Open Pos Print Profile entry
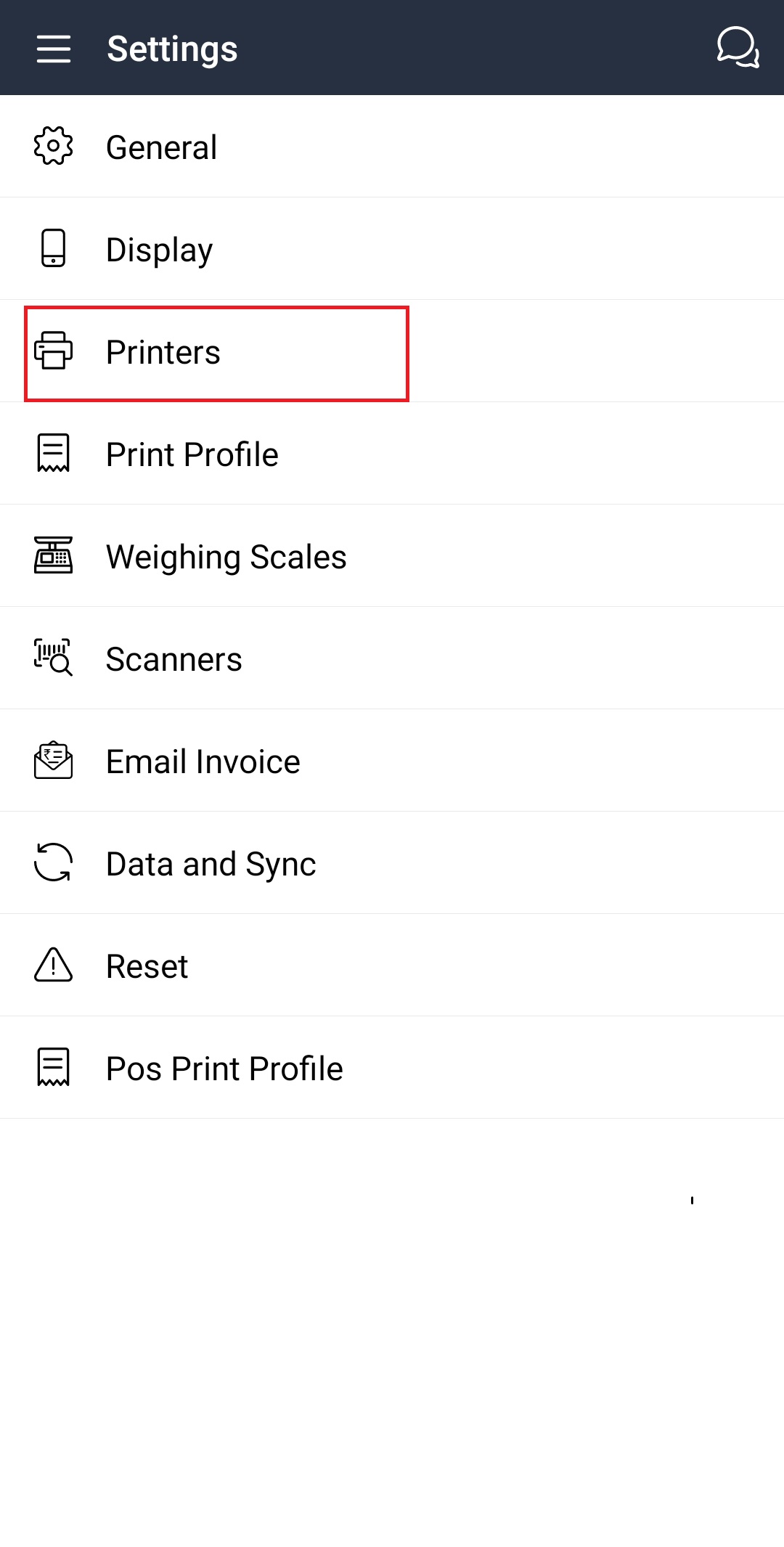 tap(224, 1069)
